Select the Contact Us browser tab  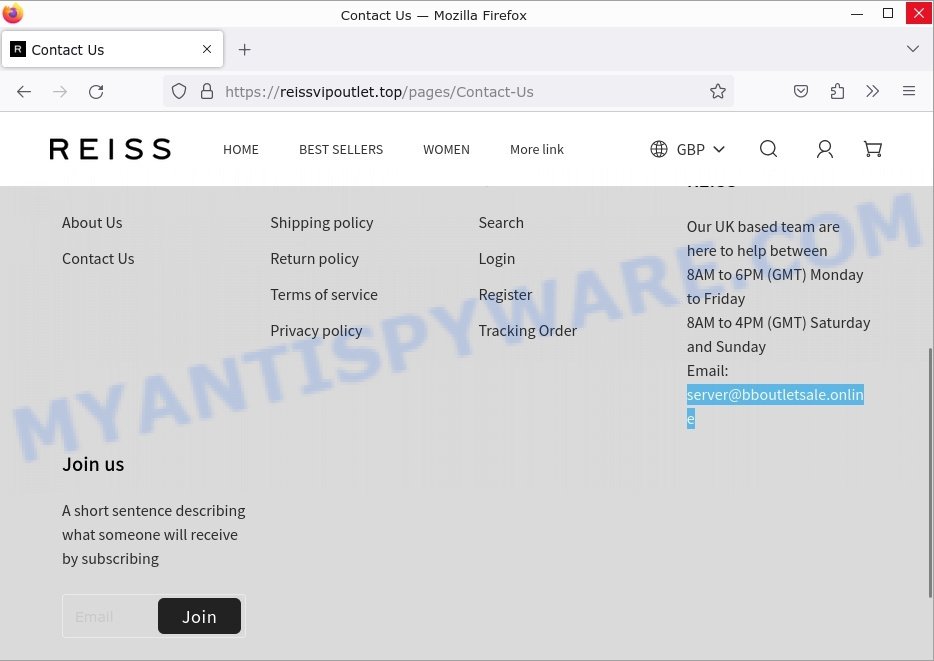(113, 49)
